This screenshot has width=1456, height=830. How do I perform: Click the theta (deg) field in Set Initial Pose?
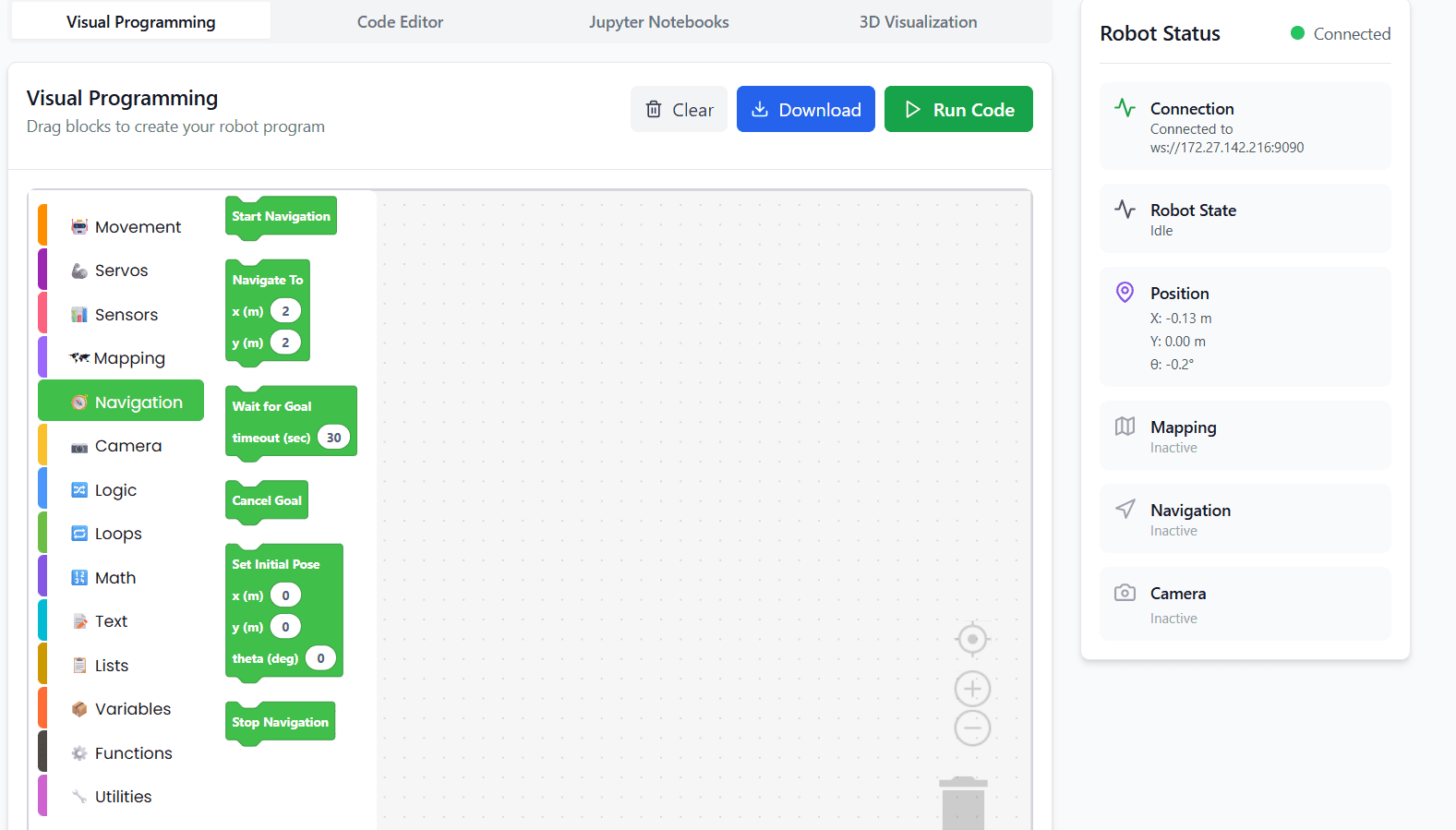(320, 658)
